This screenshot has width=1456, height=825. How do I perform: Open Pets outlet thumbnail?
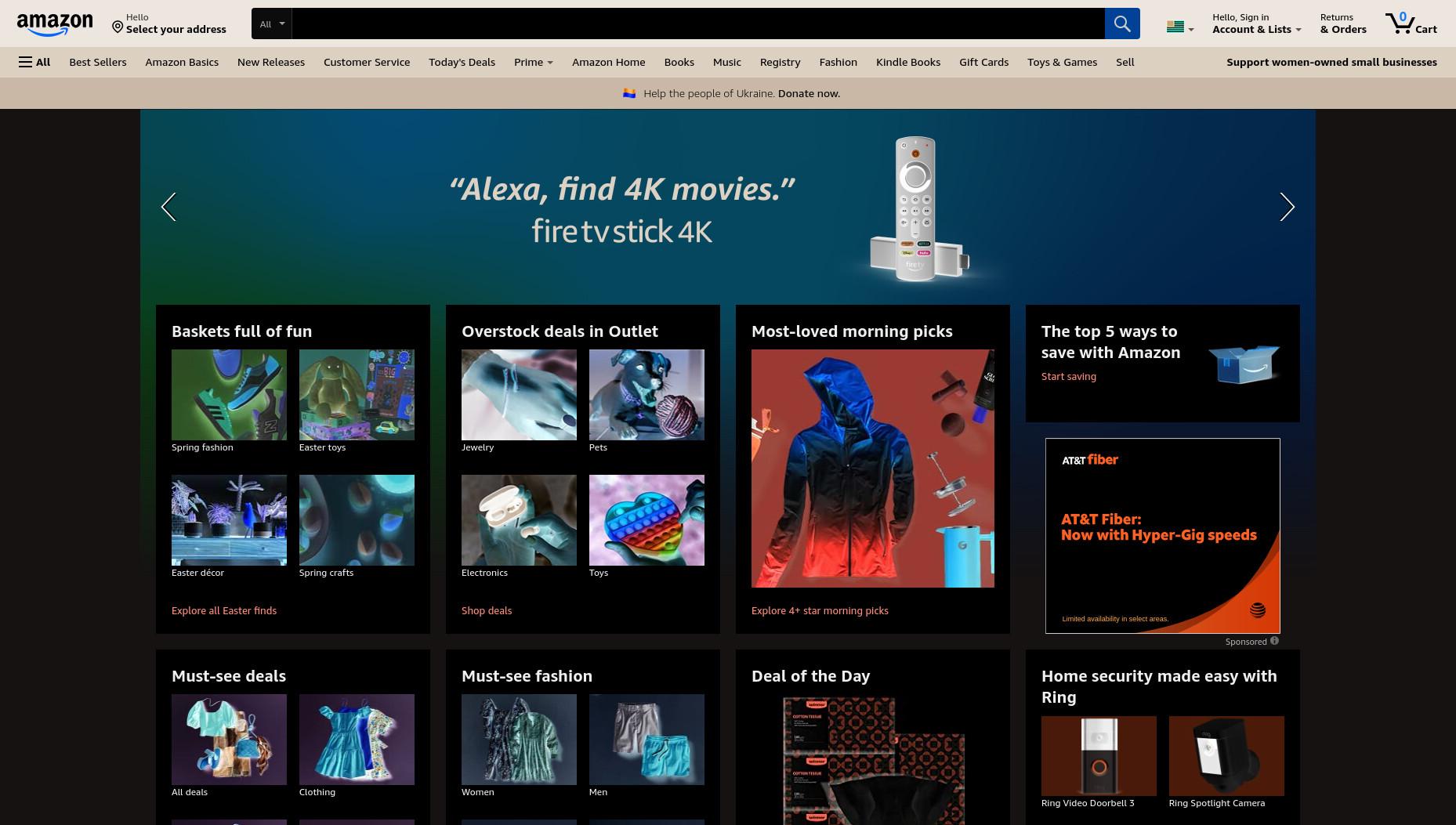tap(647, 395)
